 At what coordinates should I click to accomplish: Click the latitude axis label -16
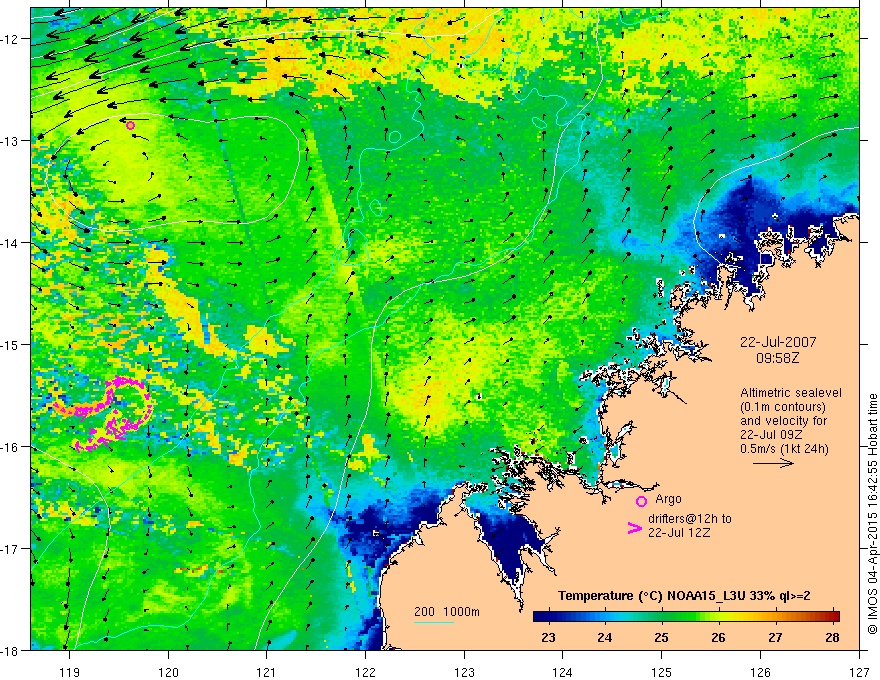click(x=12, y=447)
